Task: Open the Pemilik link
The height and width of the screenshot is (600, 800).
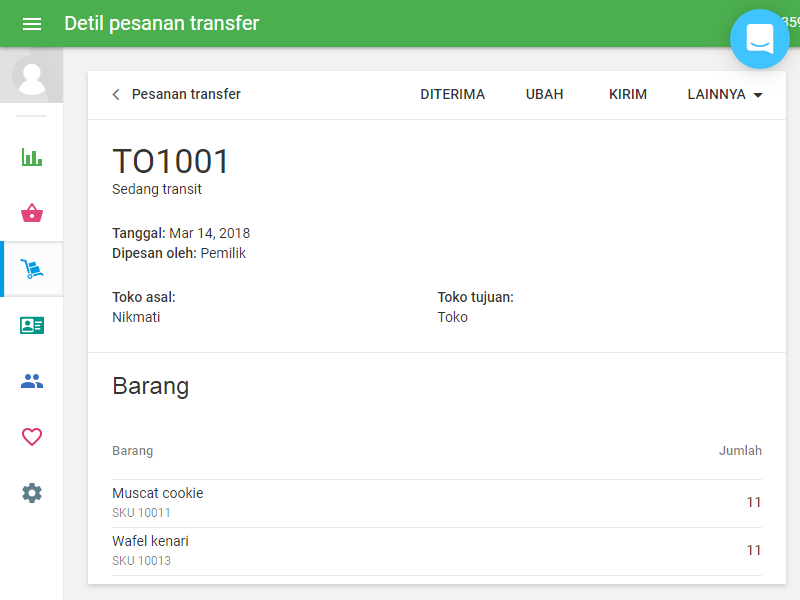Action: coord(223,253)
